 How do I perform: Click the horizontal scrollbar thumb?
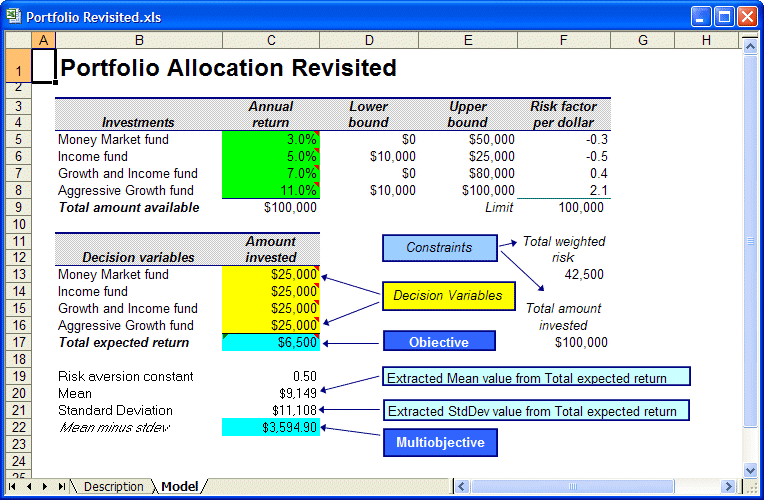[x=573, y=486]
